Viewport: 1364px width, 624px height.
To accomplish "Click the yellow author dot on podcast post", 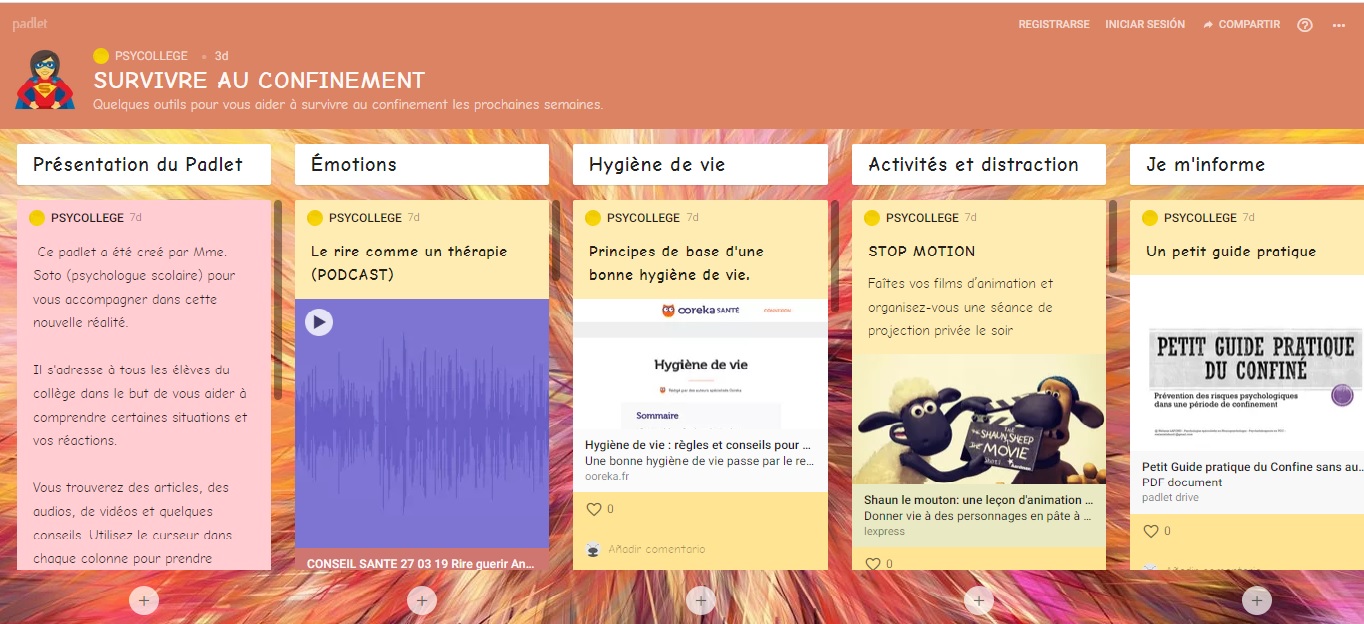I will click(315, 218).
